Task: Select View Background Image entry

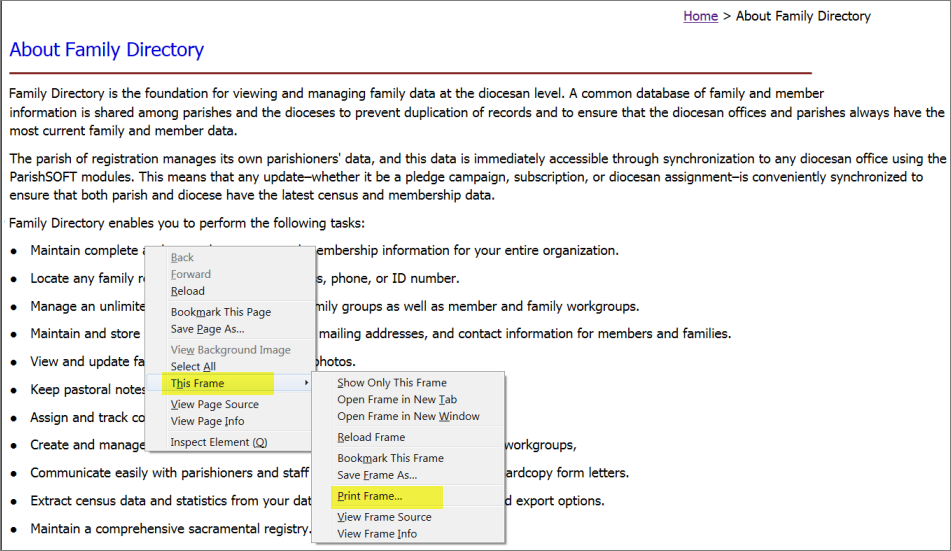Action: pos(230,350)
